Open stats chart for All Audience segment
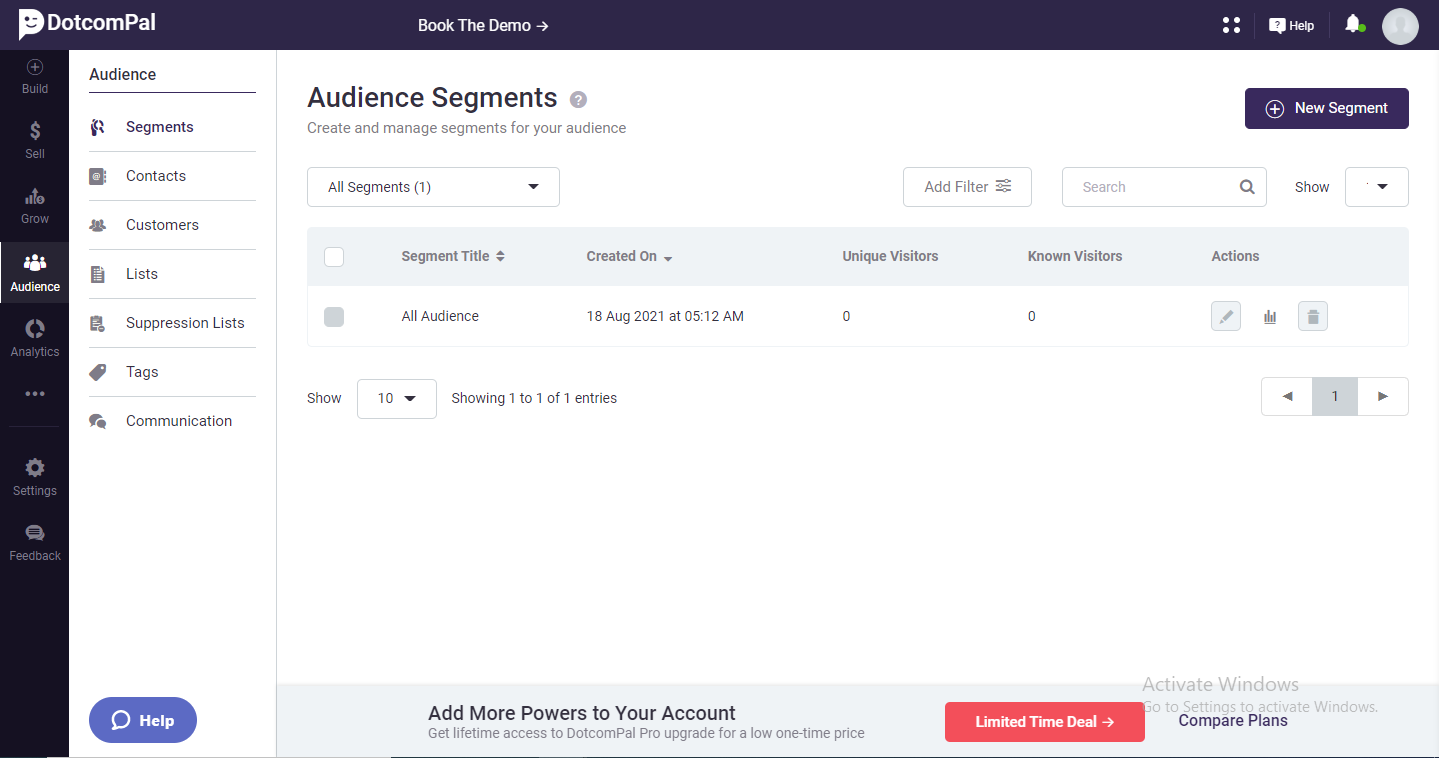The height and width of the screenshot is (758, 1439). [x=1269, y=315]
